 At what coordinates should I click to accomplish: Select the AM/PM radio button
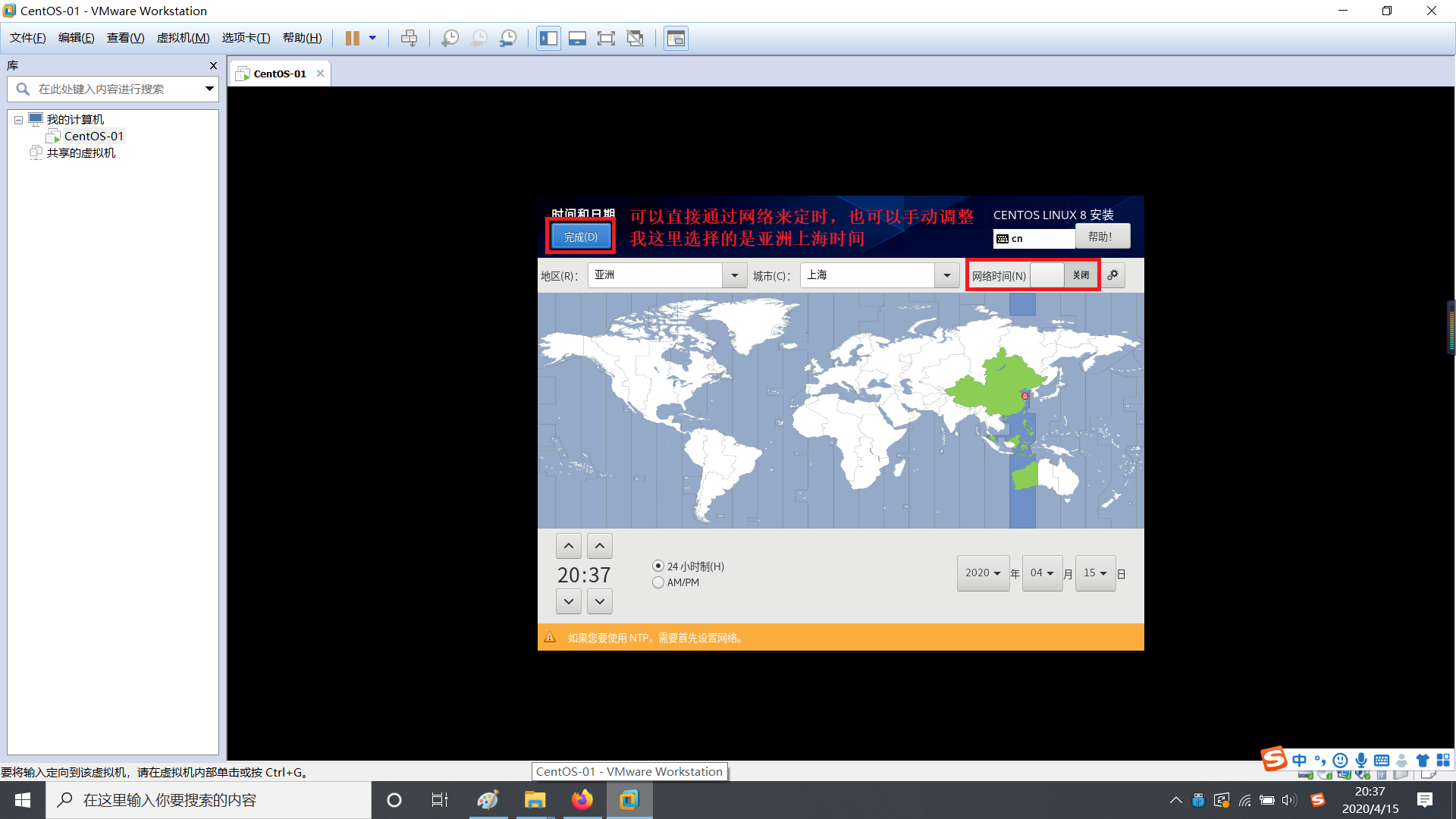point(658,582)
